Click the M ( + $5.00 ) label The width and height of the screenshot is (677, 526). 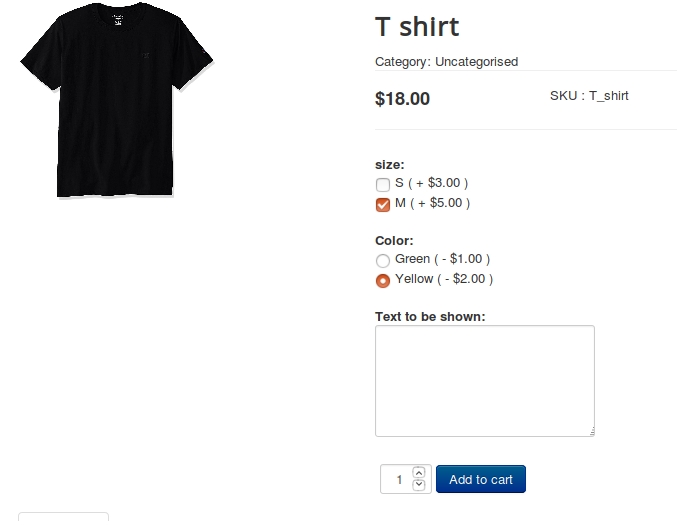[432, 203]
